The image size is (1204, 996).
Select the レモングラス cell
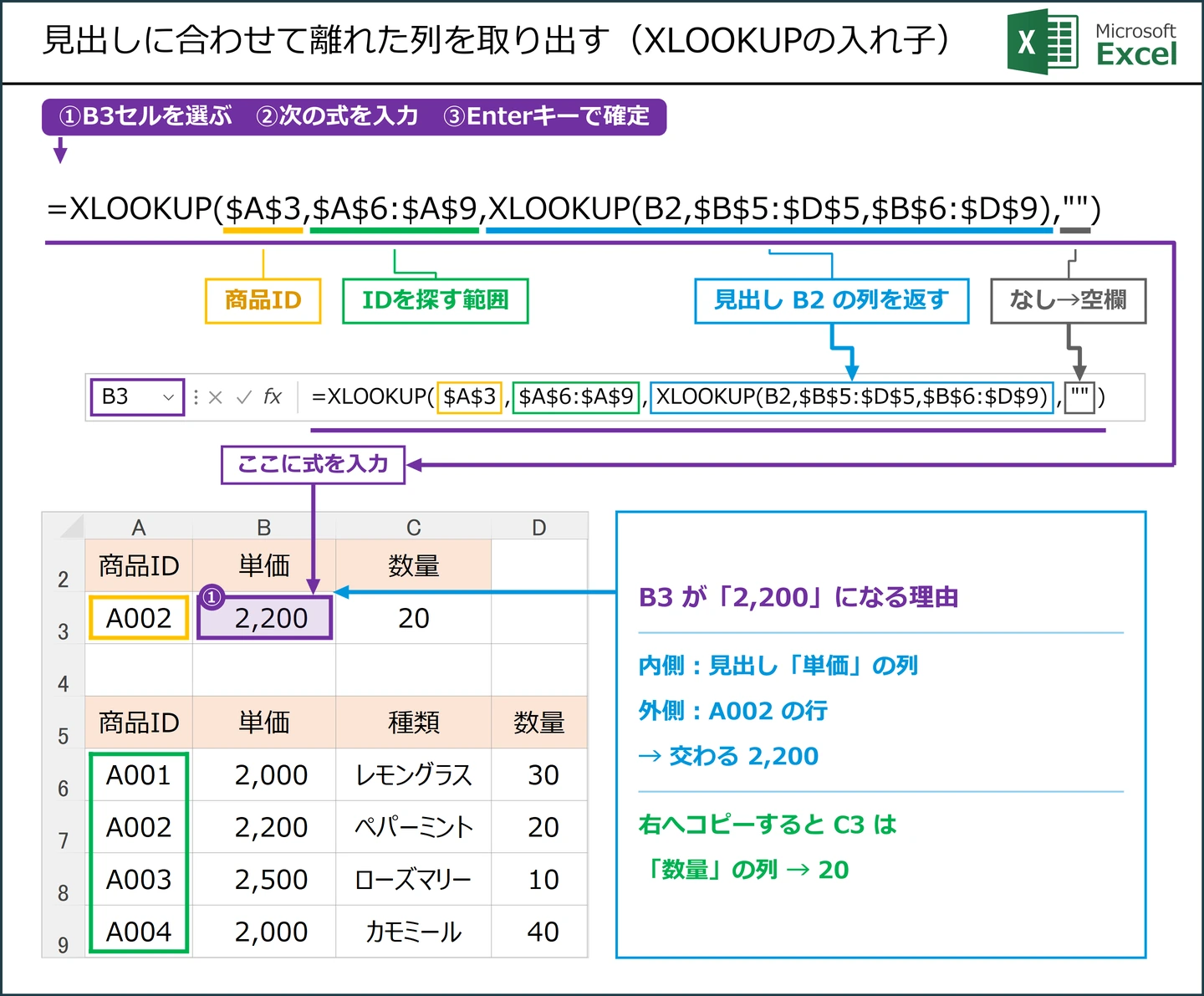pyautogui.click(x=413, y=775)
